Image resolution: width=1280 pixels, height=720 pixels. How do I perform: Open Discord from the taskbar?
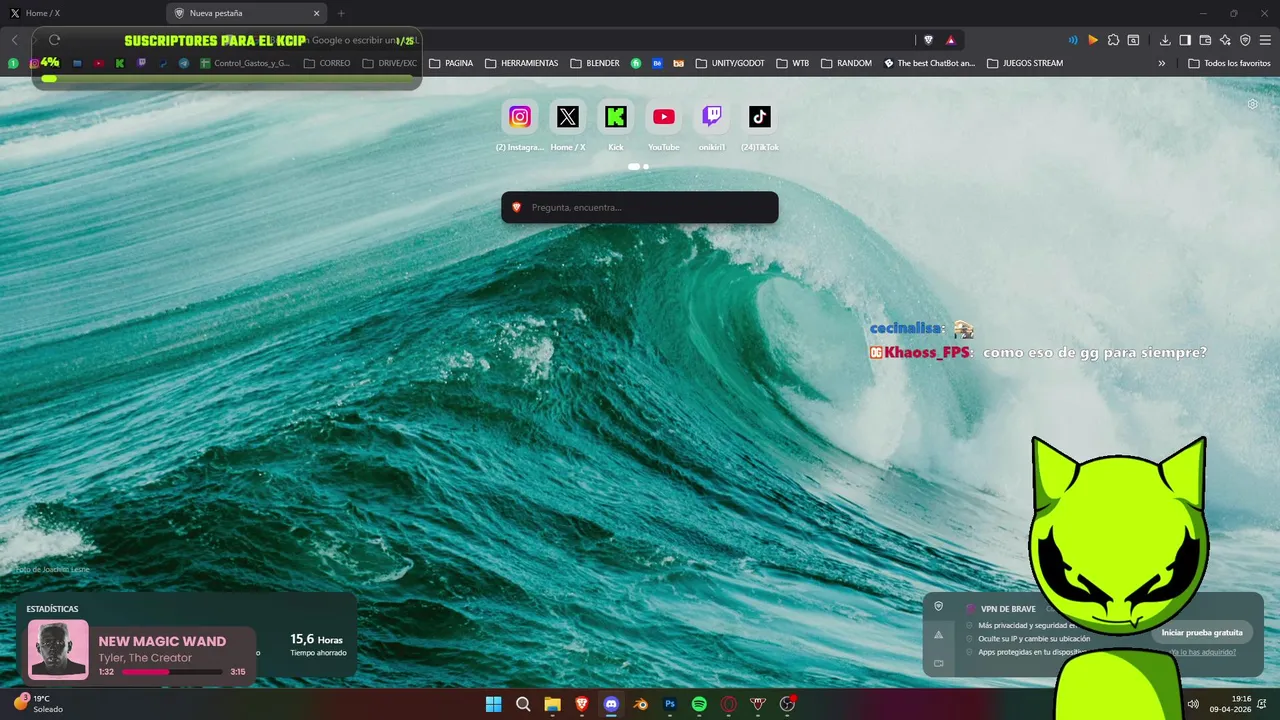[x=611, y=704]
